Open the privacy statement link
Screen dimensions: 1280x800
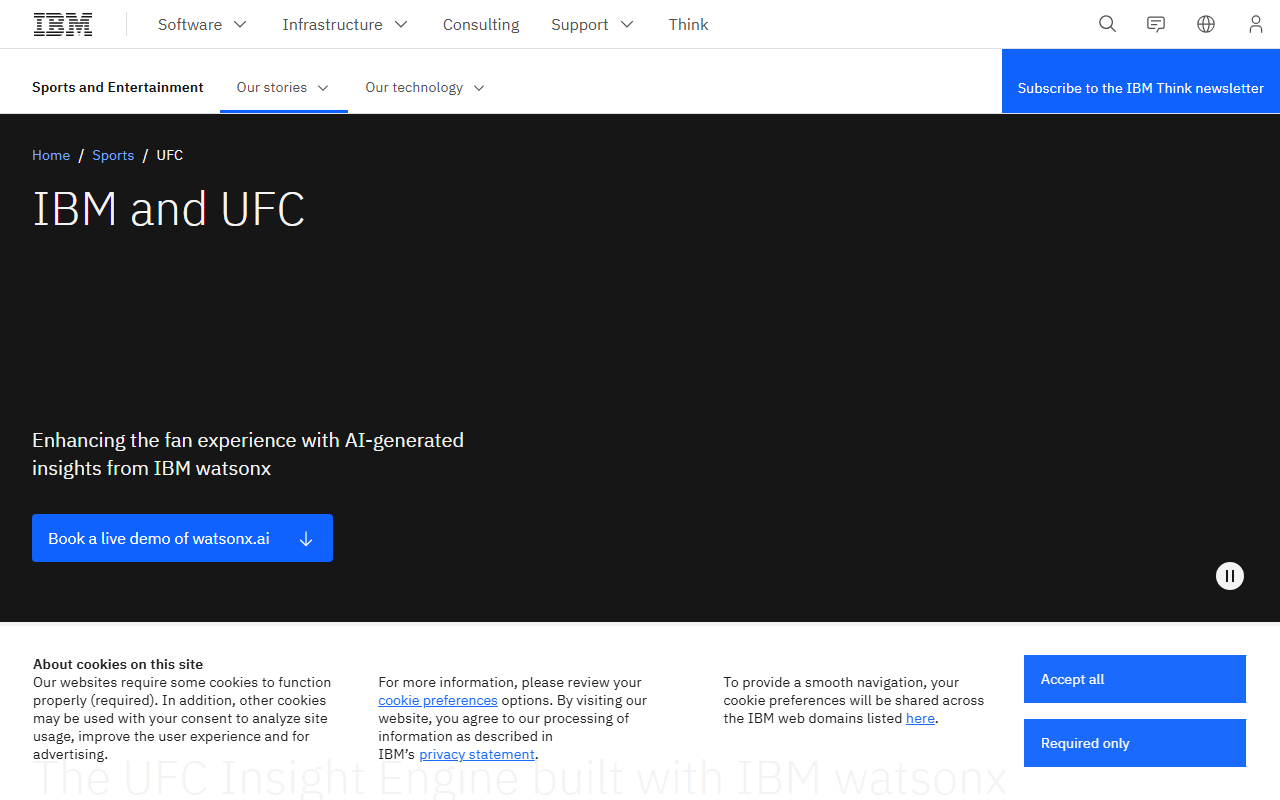[x=477, y=754]
